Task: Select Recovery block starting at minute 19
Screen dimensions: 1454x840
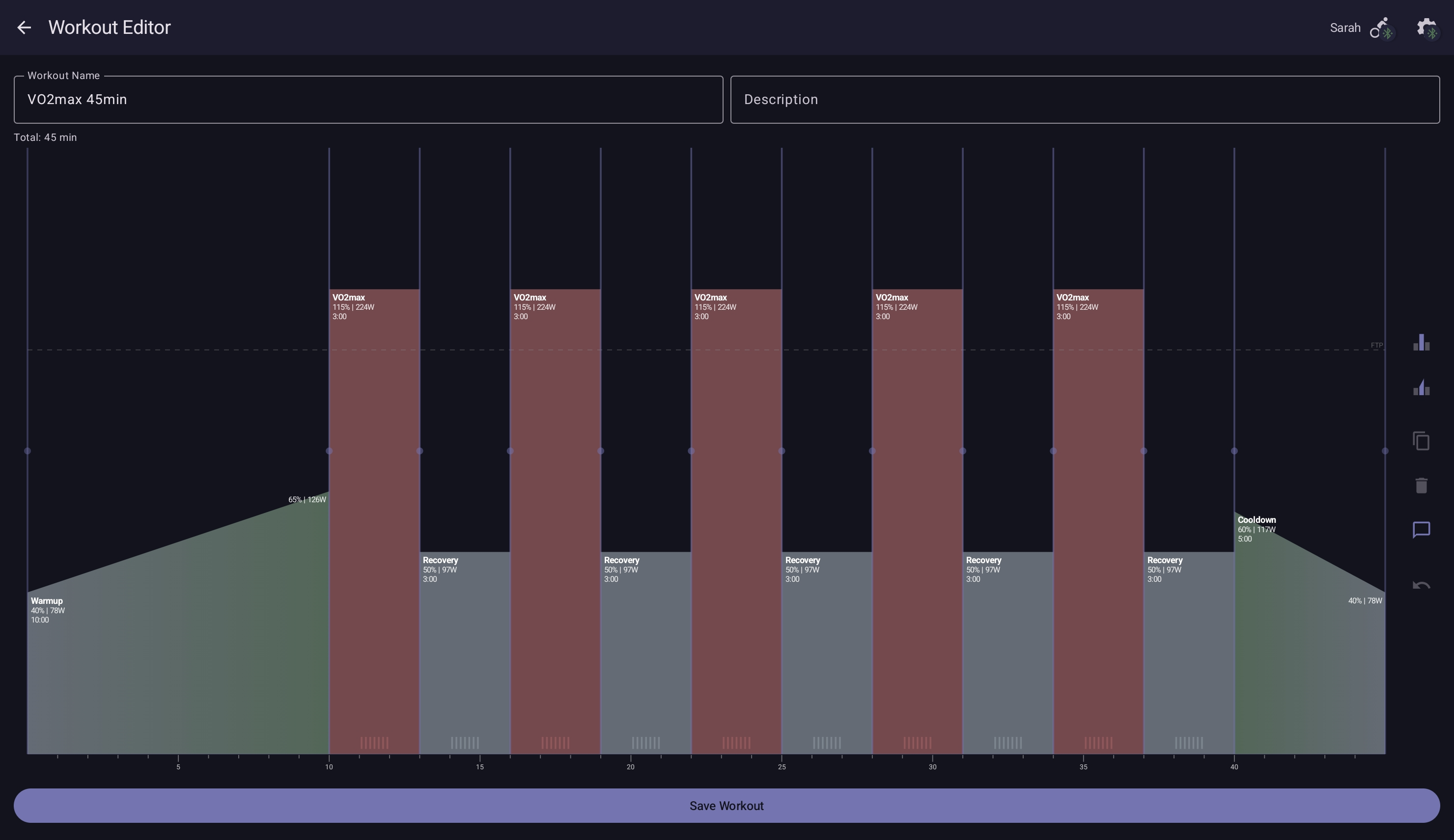Action: pos(645,652)
